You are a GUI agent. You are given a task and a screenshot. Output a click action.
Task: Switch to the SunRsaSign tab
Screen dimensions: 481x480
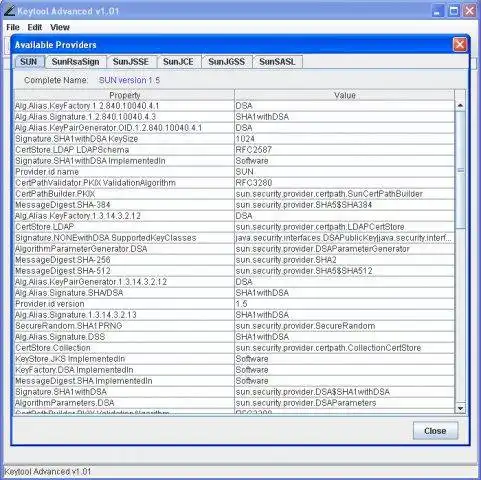(76, 62)
